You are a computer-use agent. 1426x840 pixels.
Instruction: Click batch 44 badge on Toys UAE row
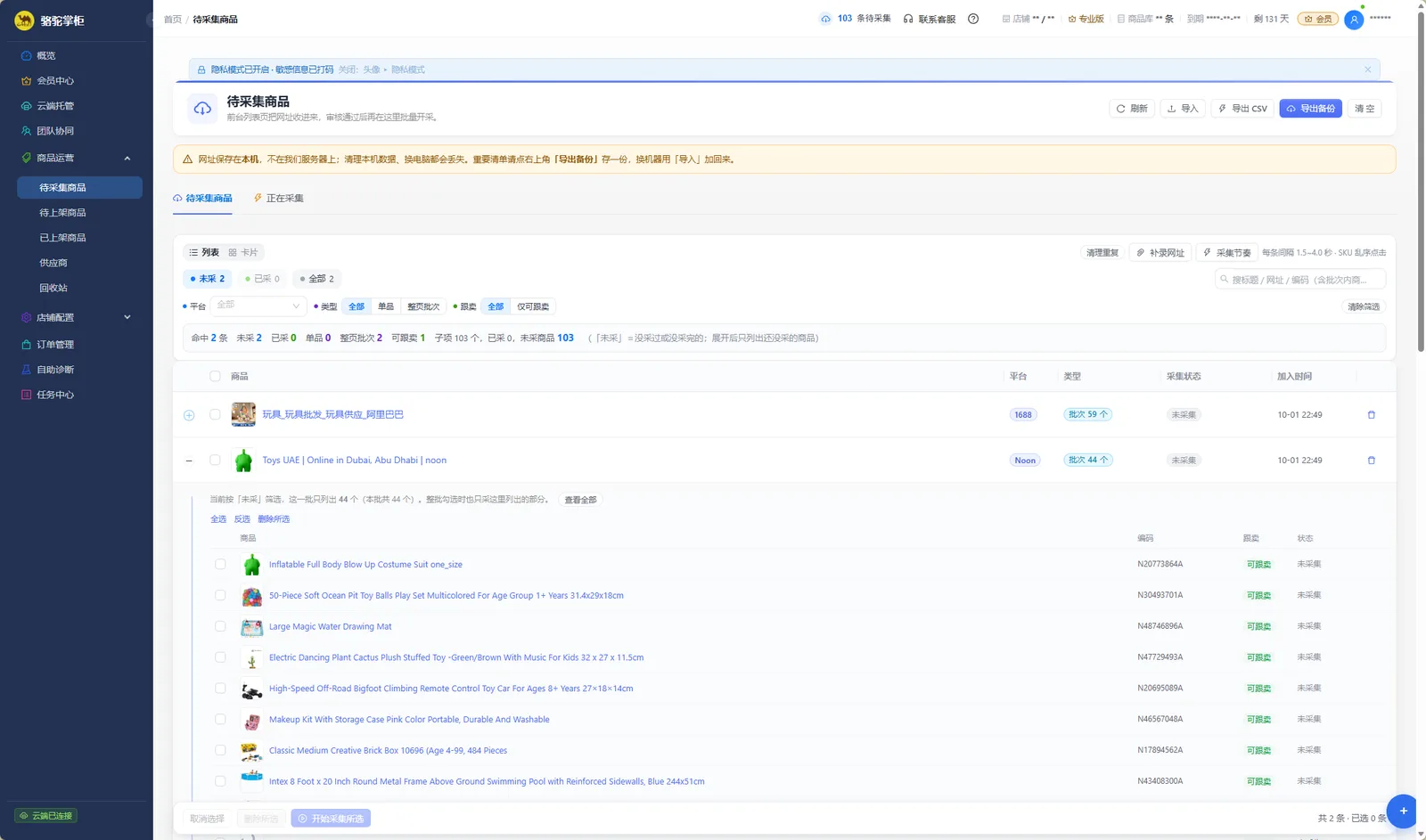click(1088, 460)
